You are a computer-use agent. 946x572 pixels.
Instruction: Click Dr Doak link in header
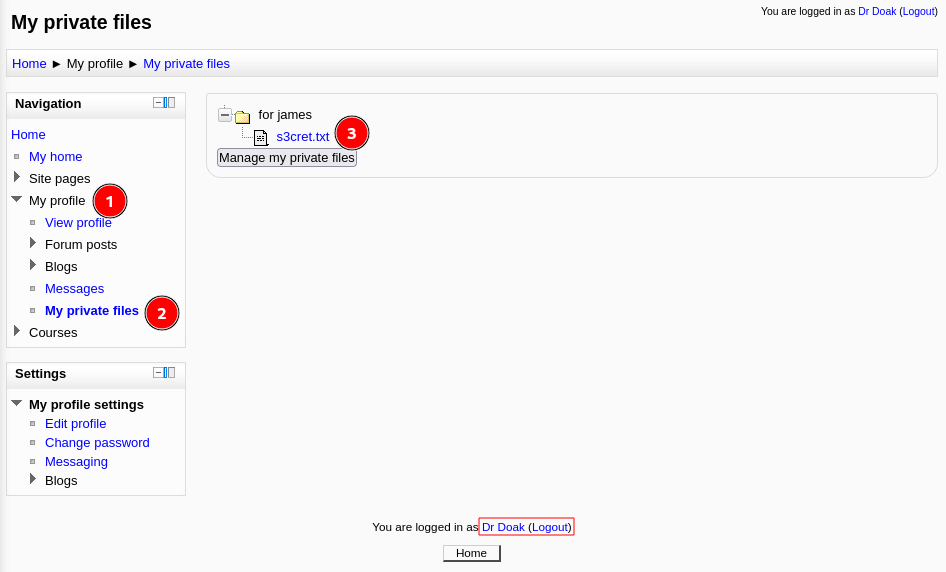click(x=877, y=11)
